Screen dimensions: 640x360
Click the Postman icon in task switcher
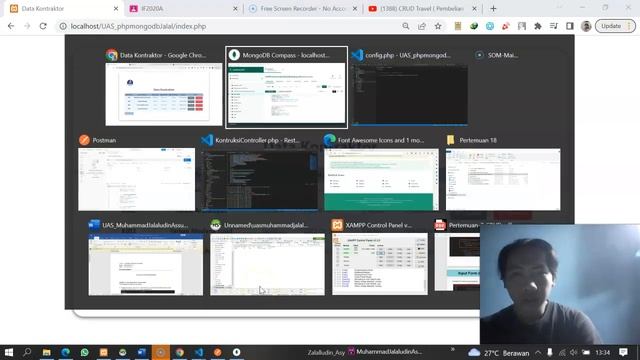tap(84, 140)
